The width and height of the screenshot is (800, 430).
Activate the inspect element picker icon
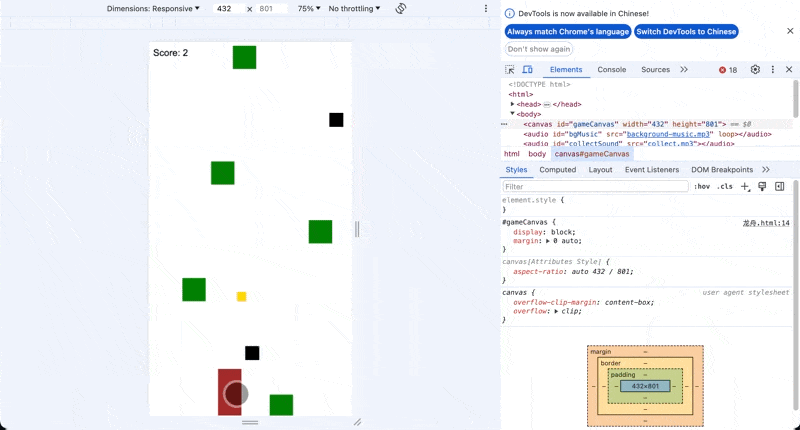point(510,70)
